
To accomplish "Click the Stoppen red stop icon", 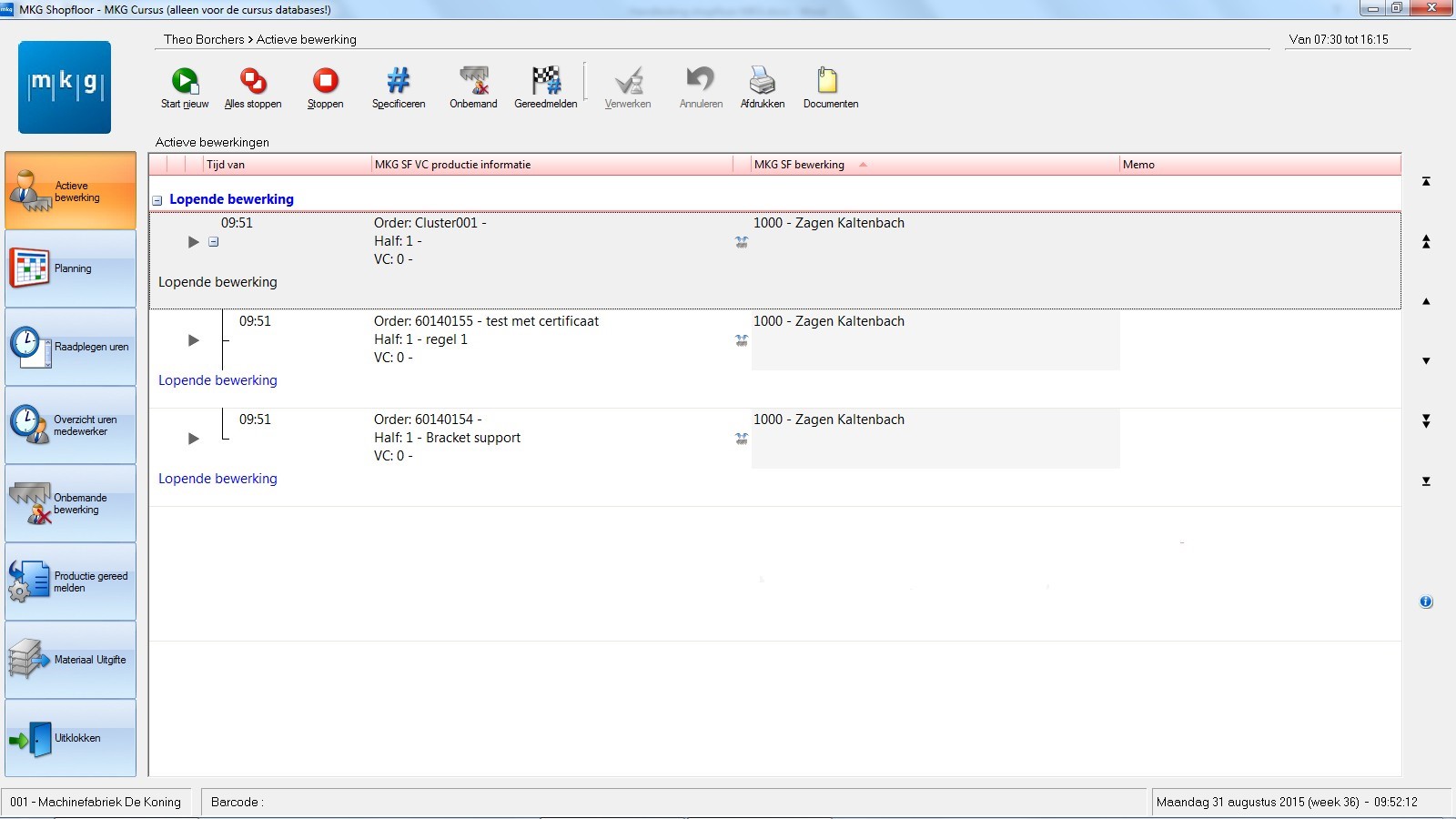I will click(x=325, y=81).
